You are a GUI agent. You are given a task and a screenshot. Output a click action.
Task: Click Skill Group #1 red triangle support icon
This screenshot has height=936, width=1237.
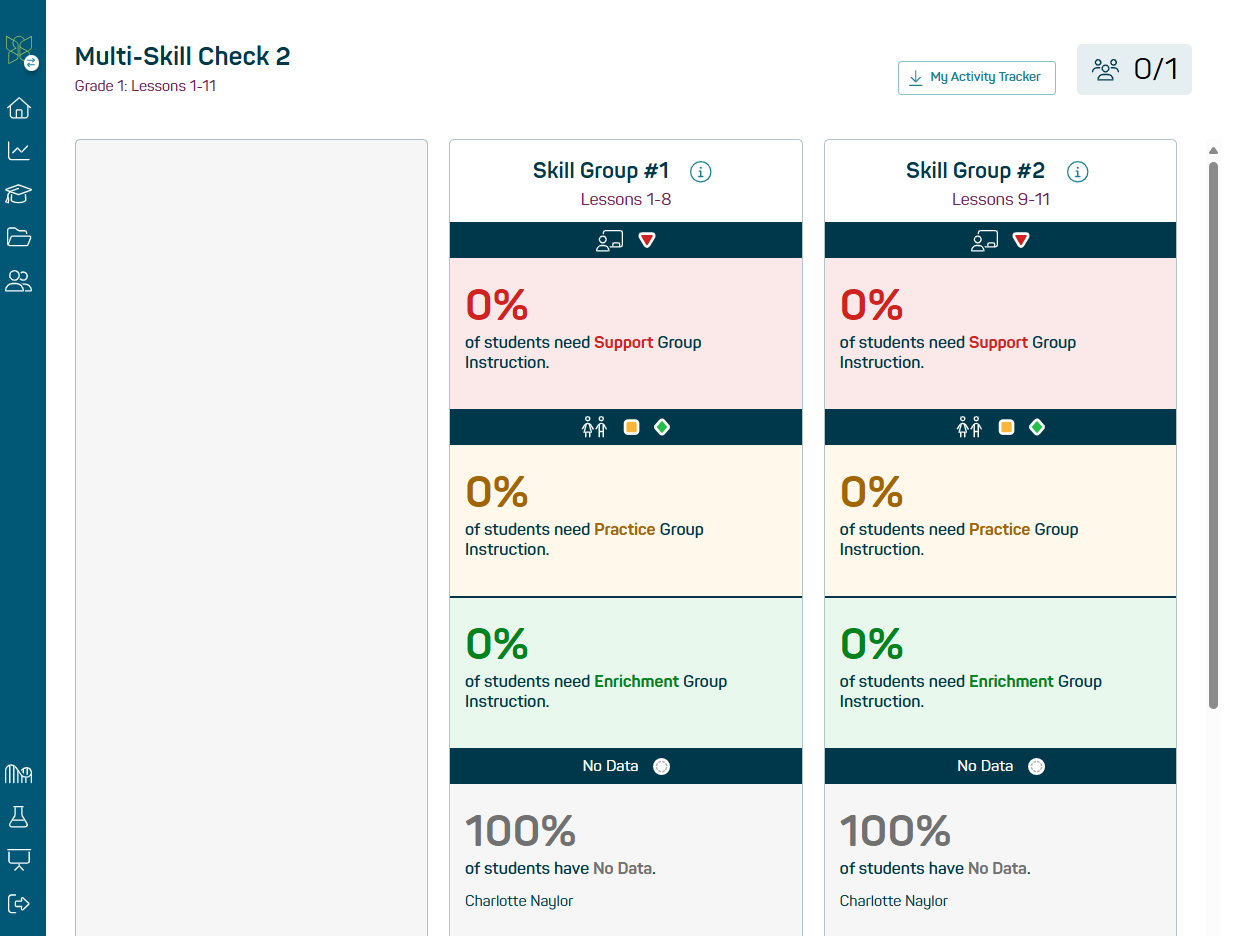pos(647,240)
